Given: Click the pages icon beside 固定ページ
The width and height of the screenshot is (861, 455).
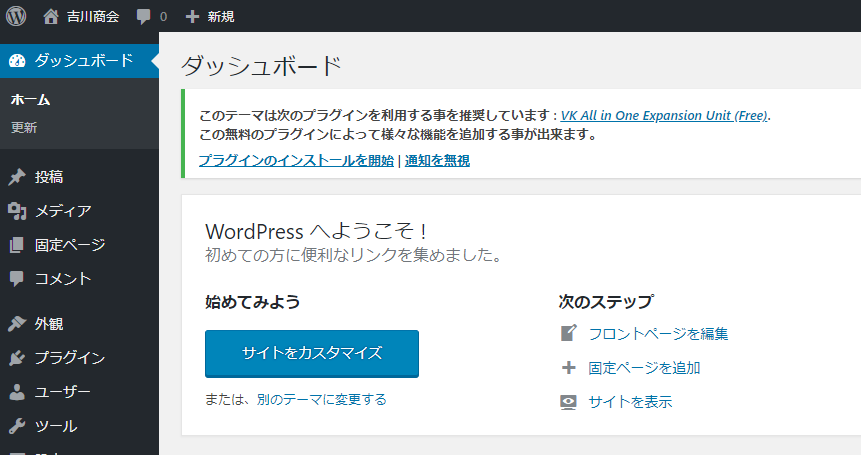Looking at the screenshot, I should 17,245.
